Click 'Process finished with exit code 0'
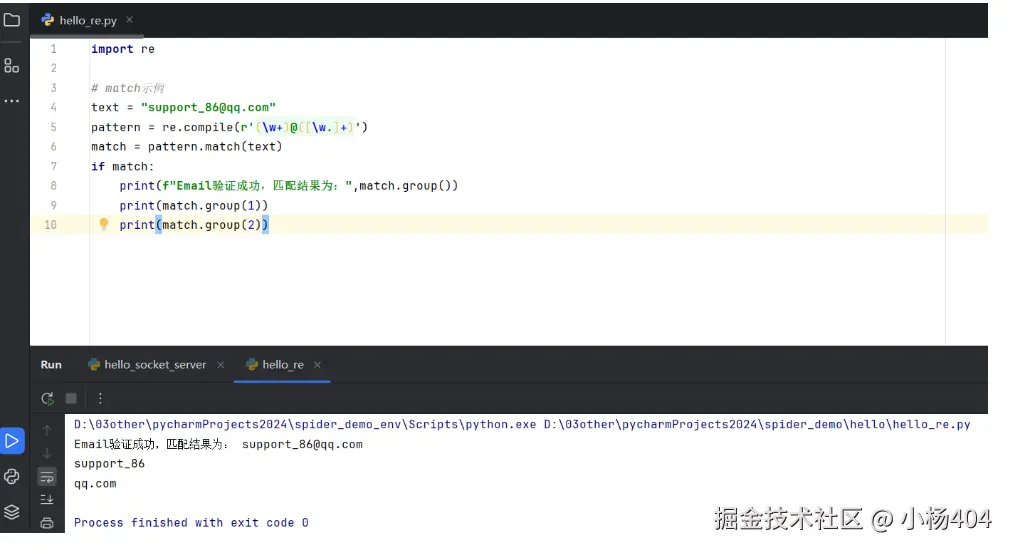 [191, 523]
